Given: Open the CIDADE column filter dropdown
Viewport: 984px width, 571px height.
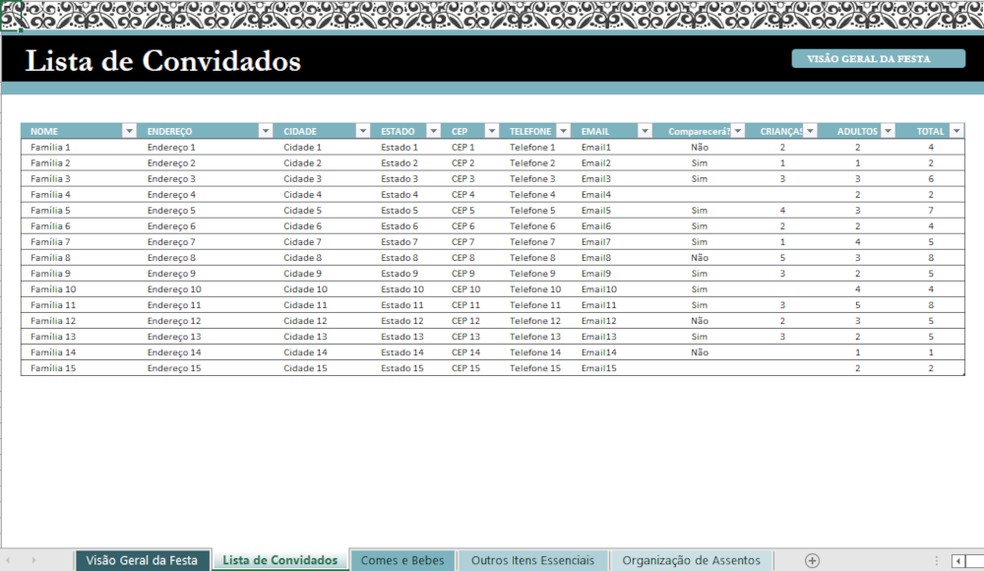Looking at the screenshot, I should (363, 131).
